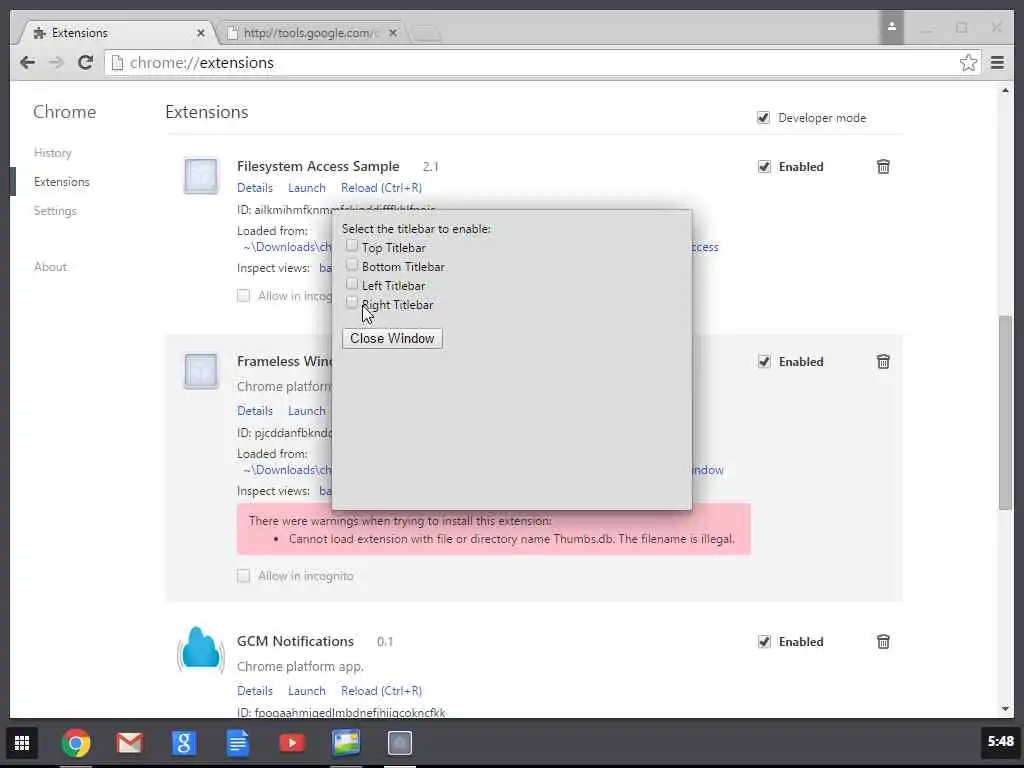The width and height of the screenshot is (1024, 768).
Task: Open the image gallery shelf icon
Action: click(x=345, y=743)
